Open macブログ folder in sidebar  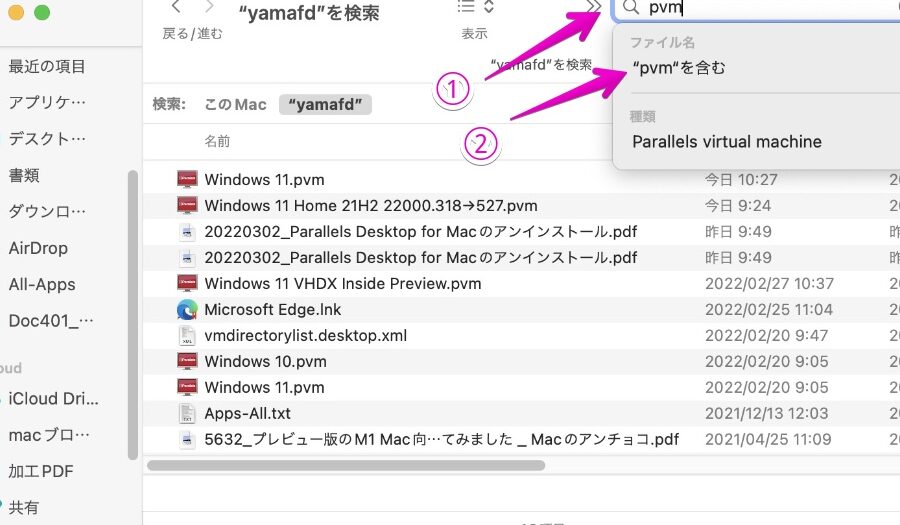click(x=49, y=435)
